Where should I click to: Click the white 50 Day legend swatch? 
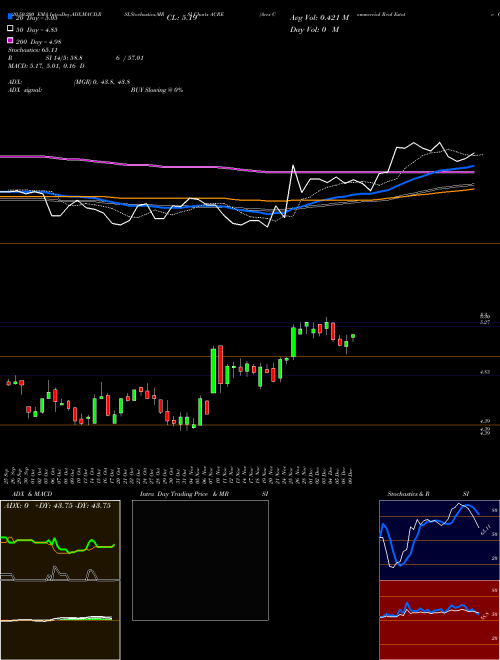click(10, 29)
